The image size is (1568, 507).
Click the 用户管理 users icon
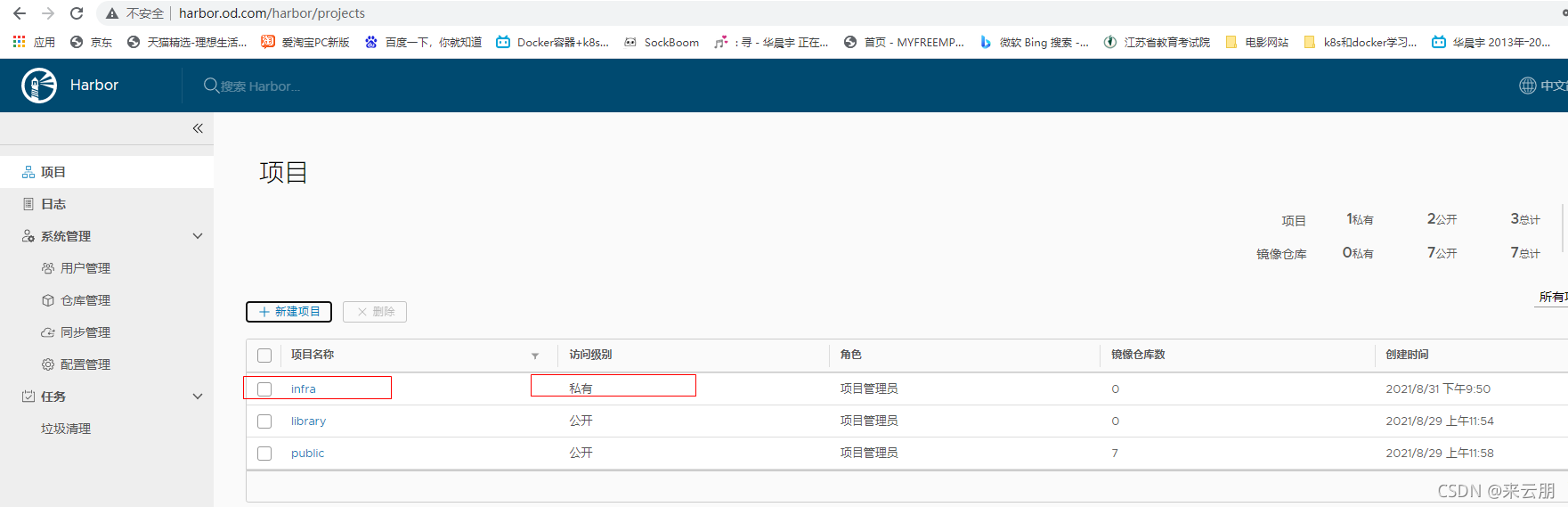click(x=48, y=268)
